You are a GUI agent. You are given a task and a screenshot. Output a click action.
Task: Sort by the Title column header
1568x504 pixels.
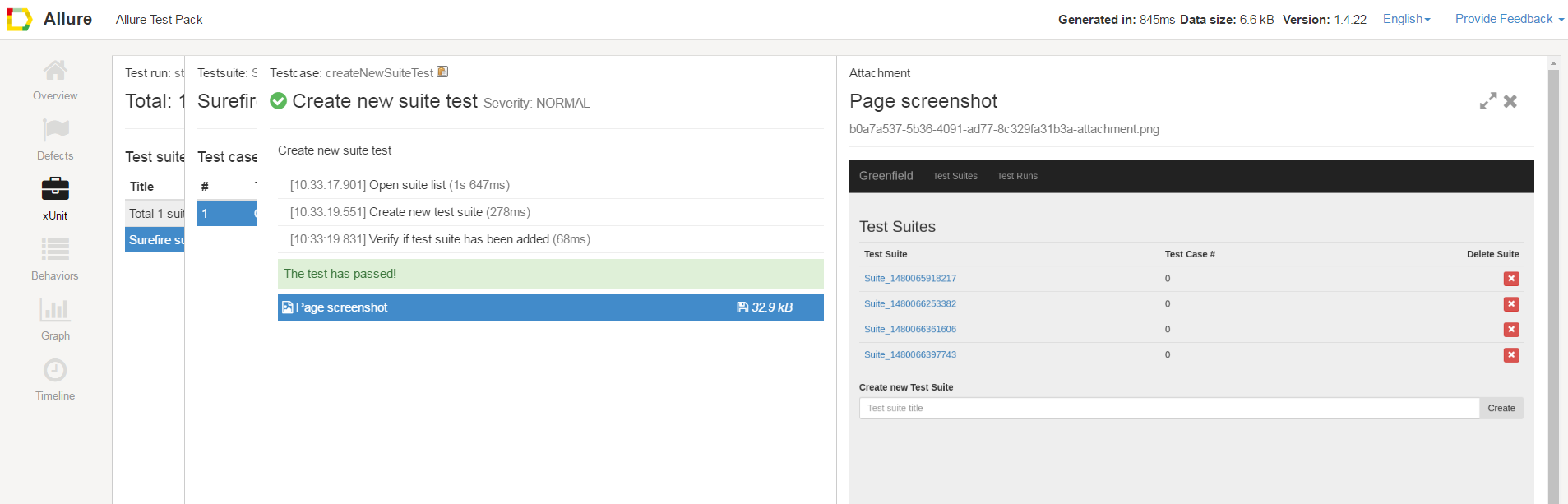(x=141, y=187)
